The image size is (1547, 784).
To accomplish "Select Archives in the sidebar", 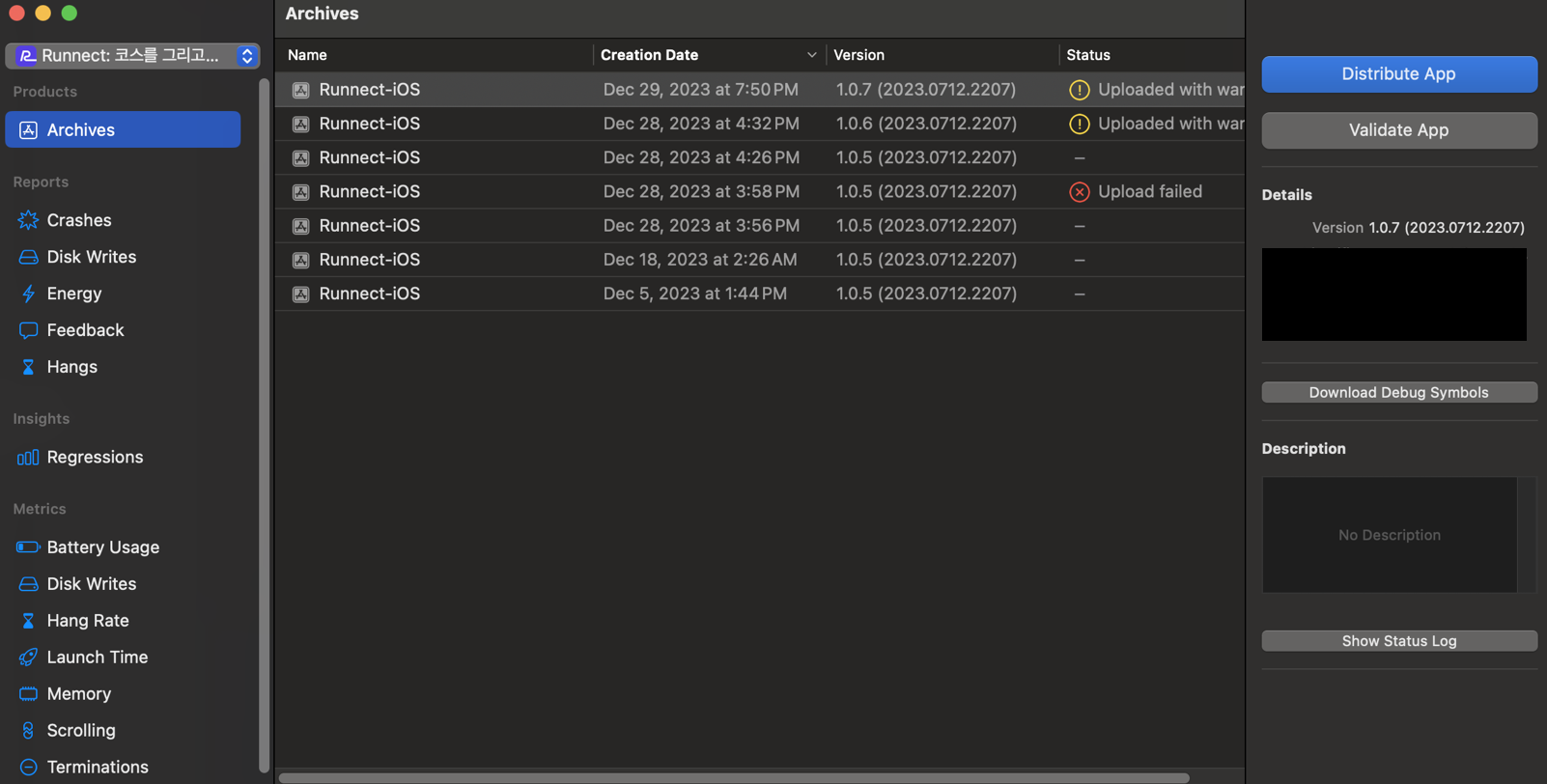I will [123, 129].
